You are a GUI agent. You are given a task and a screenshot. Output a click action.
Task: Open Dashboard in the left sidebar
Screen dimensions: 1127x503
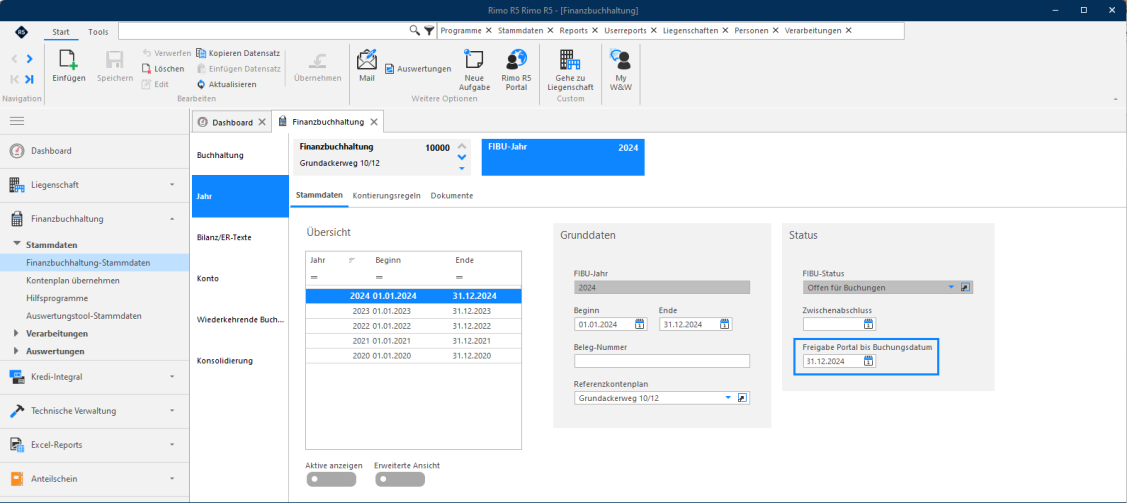pyautogui.click(x=51, y=151)
